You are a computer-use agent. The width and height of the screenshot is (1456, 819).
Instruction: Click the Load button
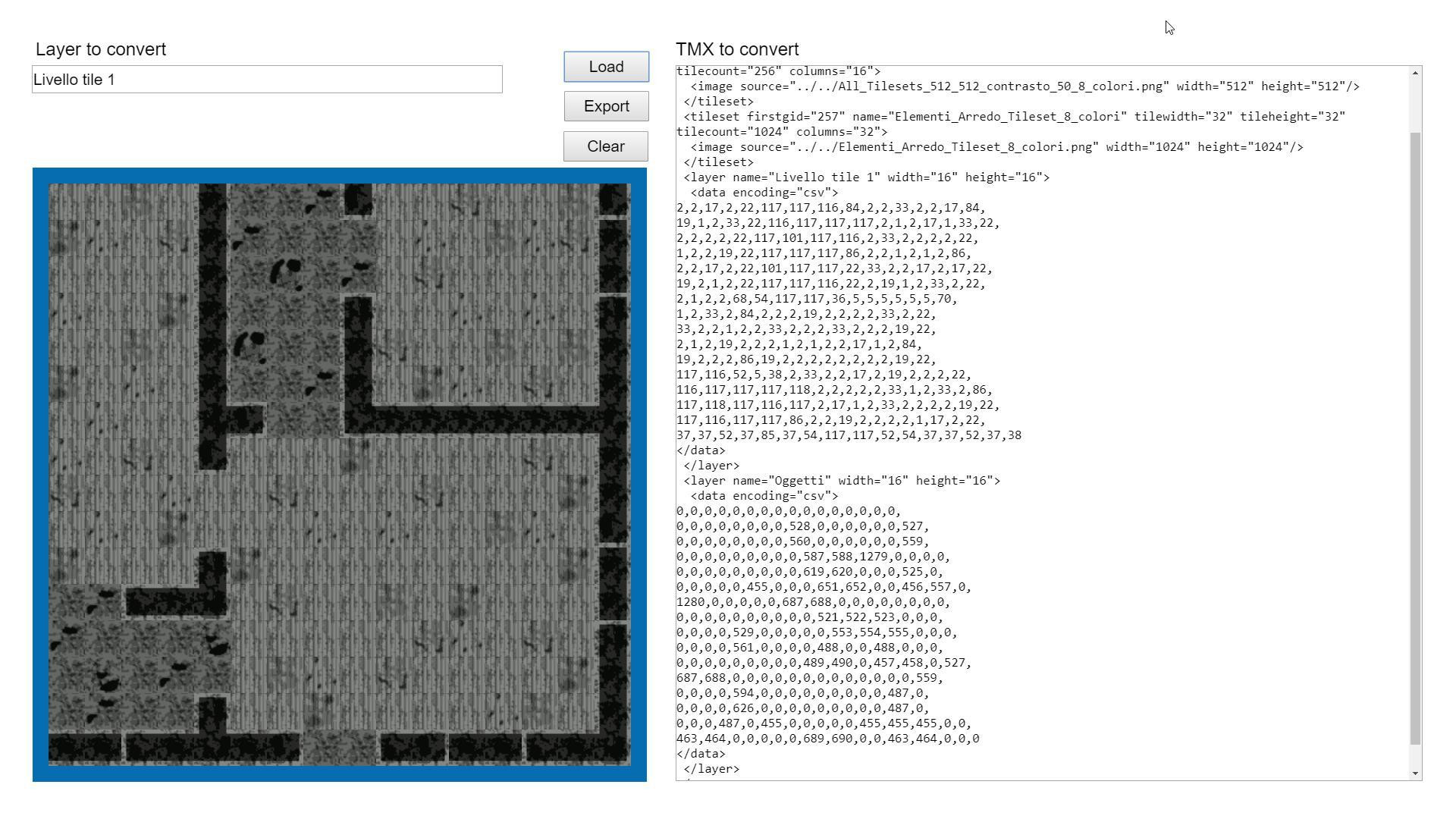606,67
